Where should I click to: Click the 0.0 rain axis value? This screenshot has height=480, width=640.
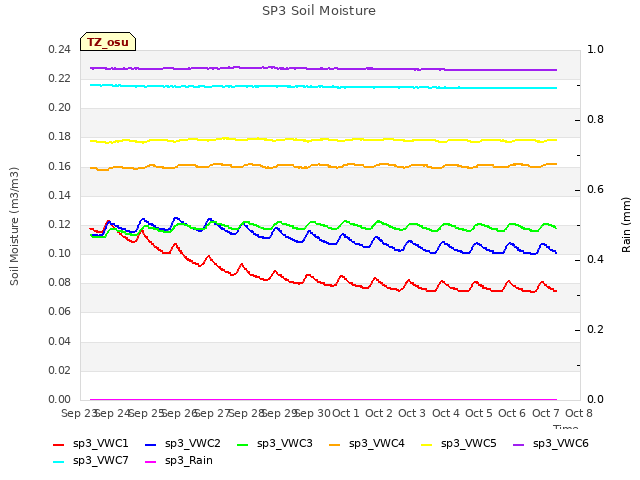pos(595,400)
